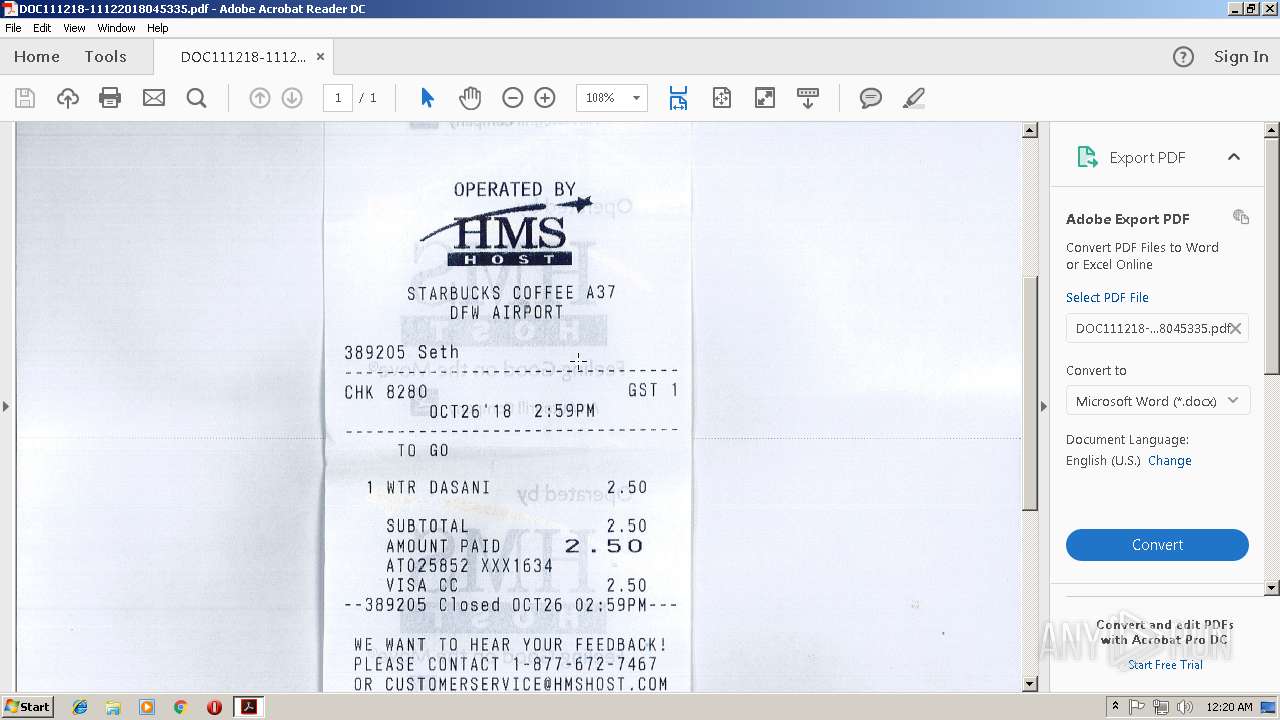Switch to the Home tab

click(x=37, y=57)
